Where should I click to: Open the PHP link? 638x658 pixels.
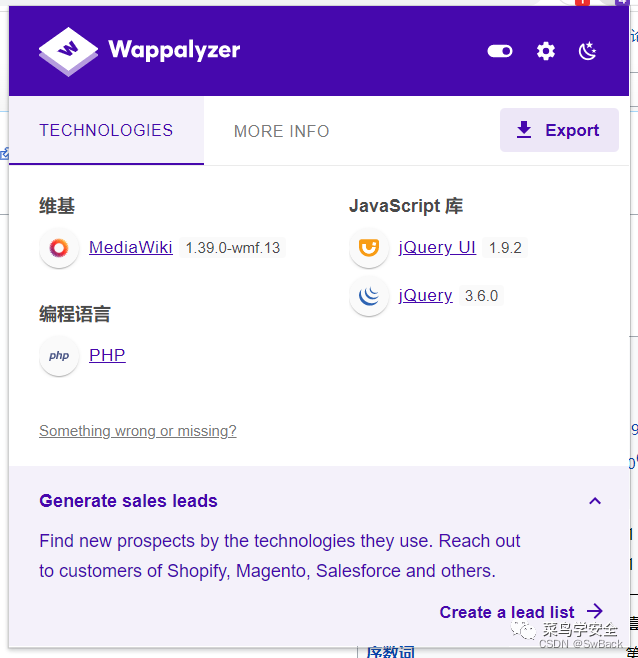(x=107, y=355)
